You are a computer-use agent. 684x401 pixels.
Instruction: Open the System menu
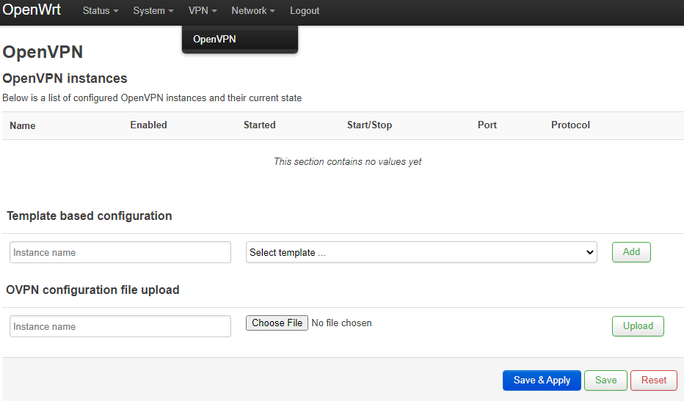coord(153,11)
